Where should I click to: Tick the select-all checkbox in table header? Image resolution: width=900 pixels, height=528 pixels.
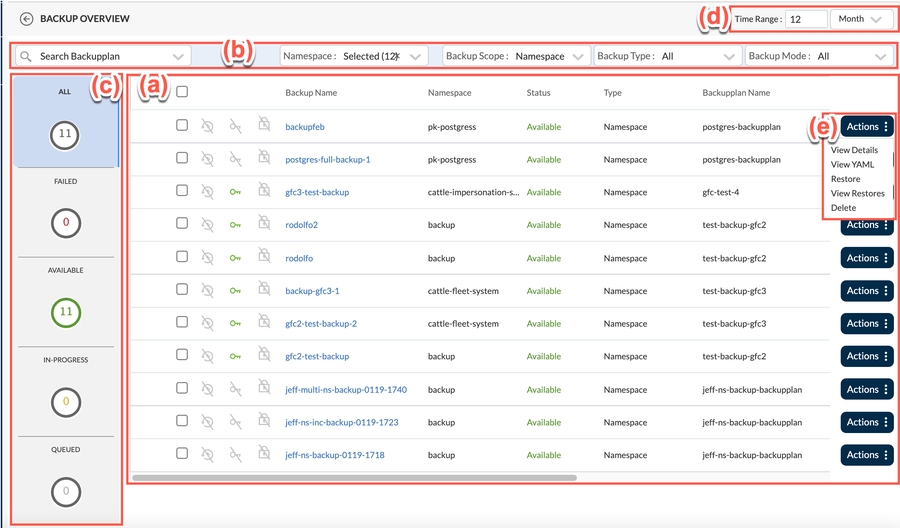[182, 92]
